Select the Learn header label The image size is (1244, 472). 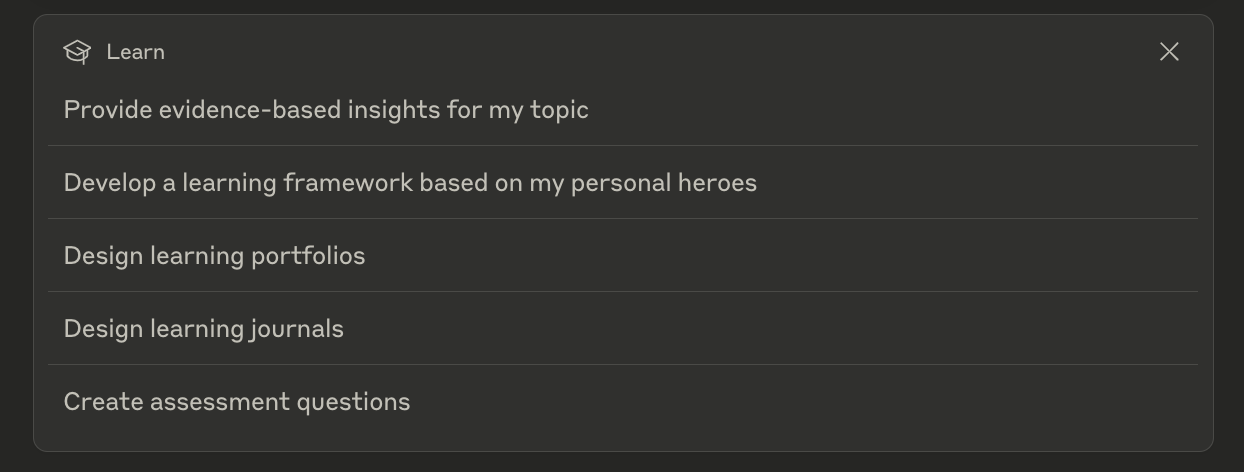click(135, 52)
